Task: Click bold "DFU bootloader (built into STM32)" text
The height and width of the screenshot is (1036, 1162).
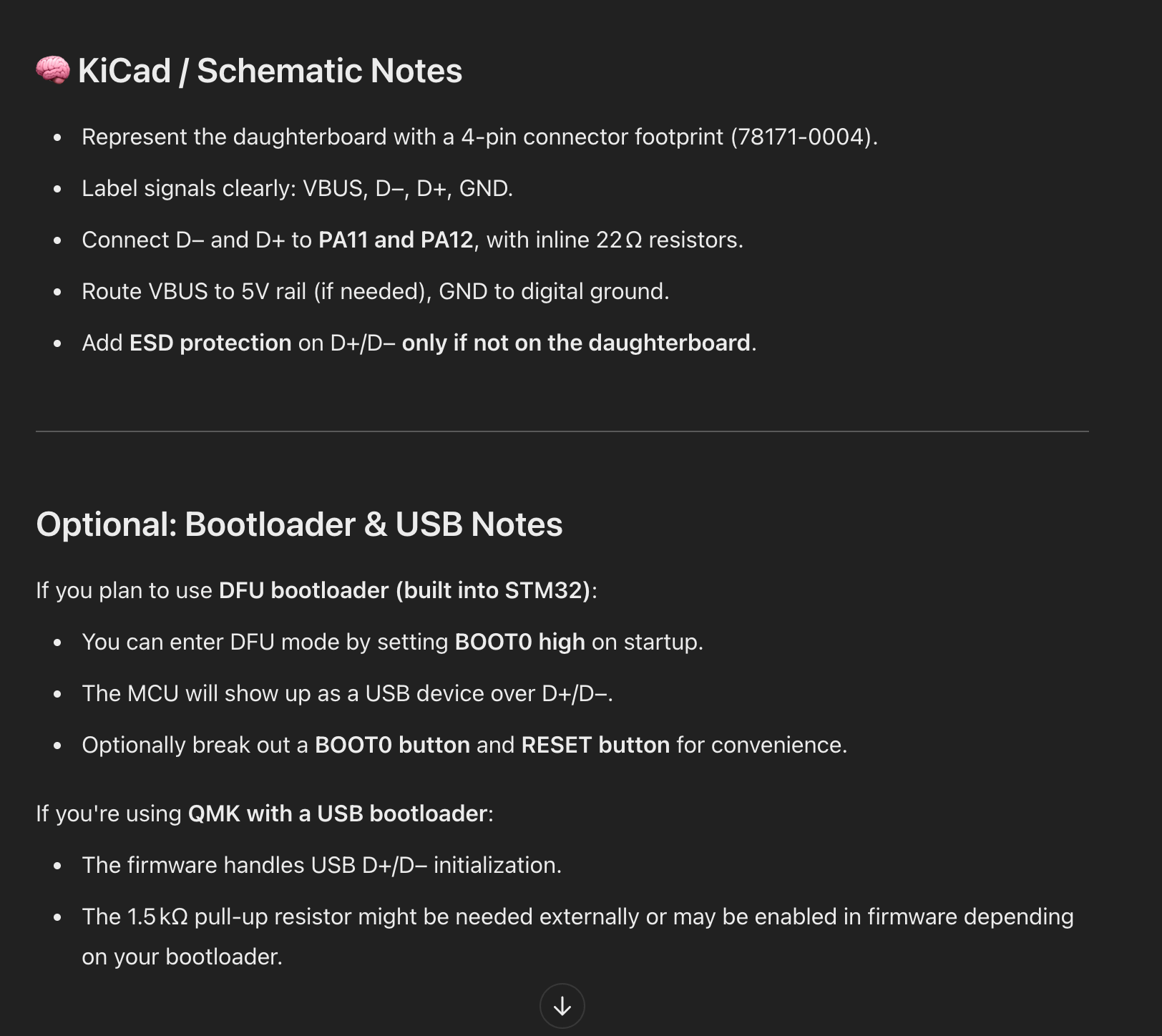Action: [x=404, y=590]
